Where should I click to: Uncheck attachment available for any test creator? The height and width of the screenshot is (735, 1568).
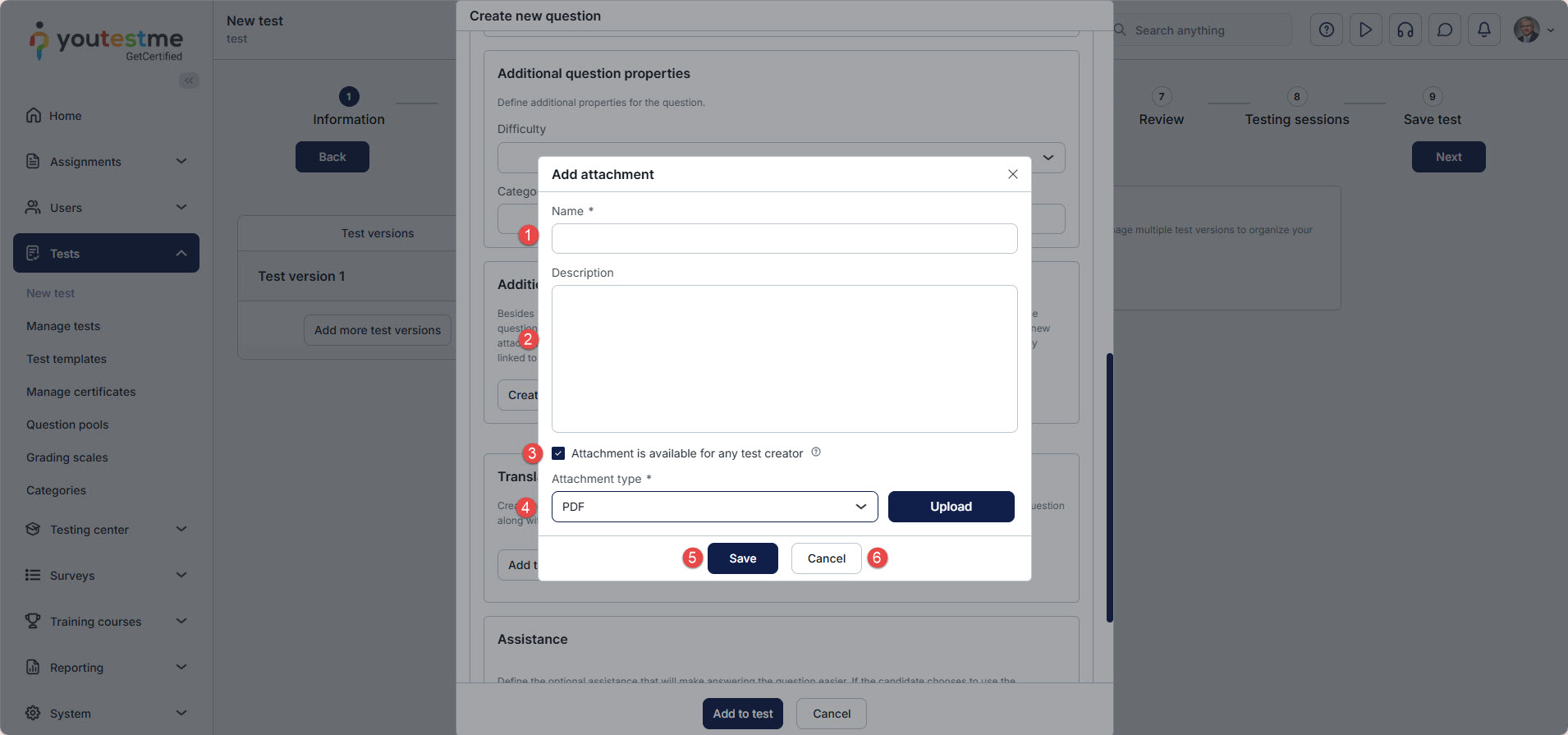click(558, 453)
